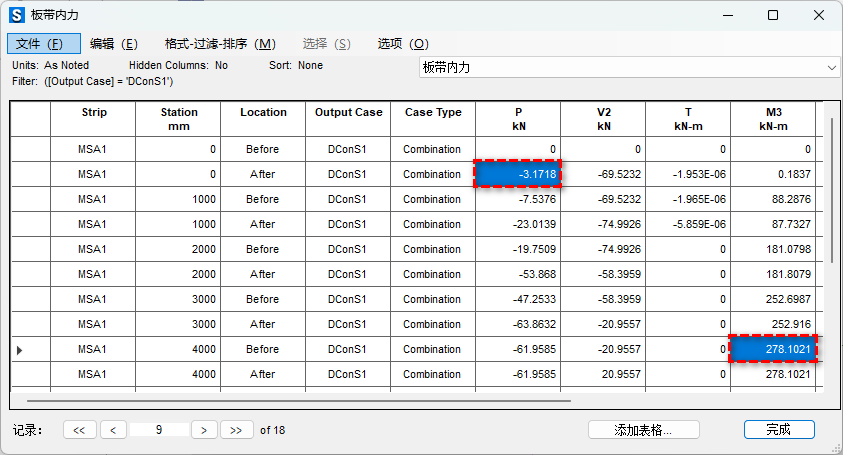Open the 文件 (F) menu

click(41, 44)
